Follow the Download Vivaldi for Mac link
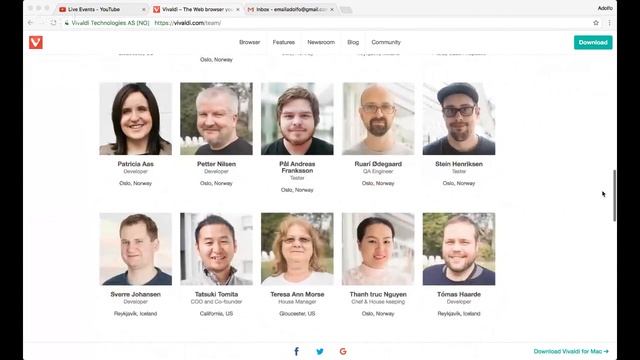The width and height of the screenshot is (640, 360). tap(571, 351)
